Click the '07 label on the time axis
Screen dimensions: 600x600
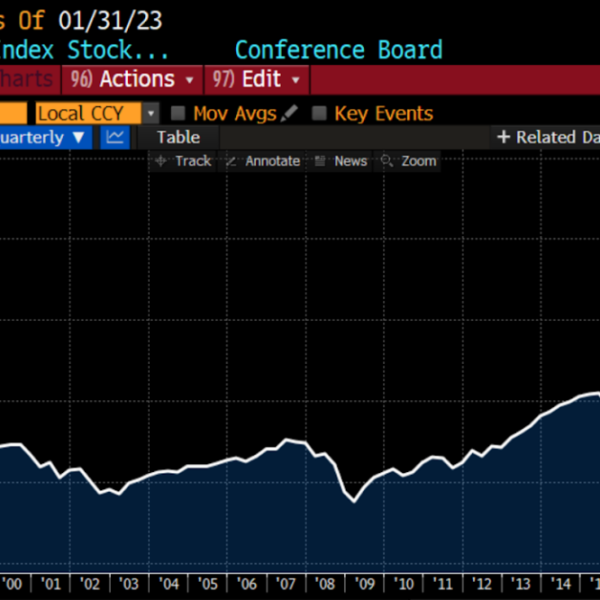tap(286, 585)
